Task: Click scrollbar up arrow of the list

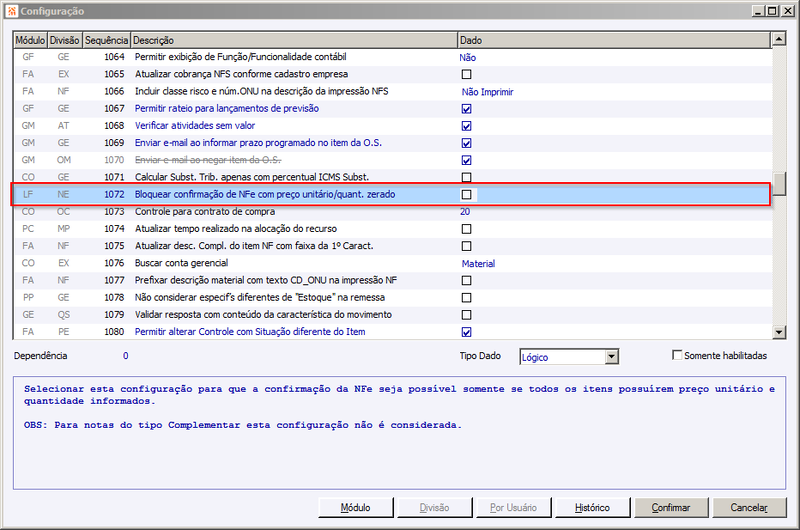Action: (779, 39)
